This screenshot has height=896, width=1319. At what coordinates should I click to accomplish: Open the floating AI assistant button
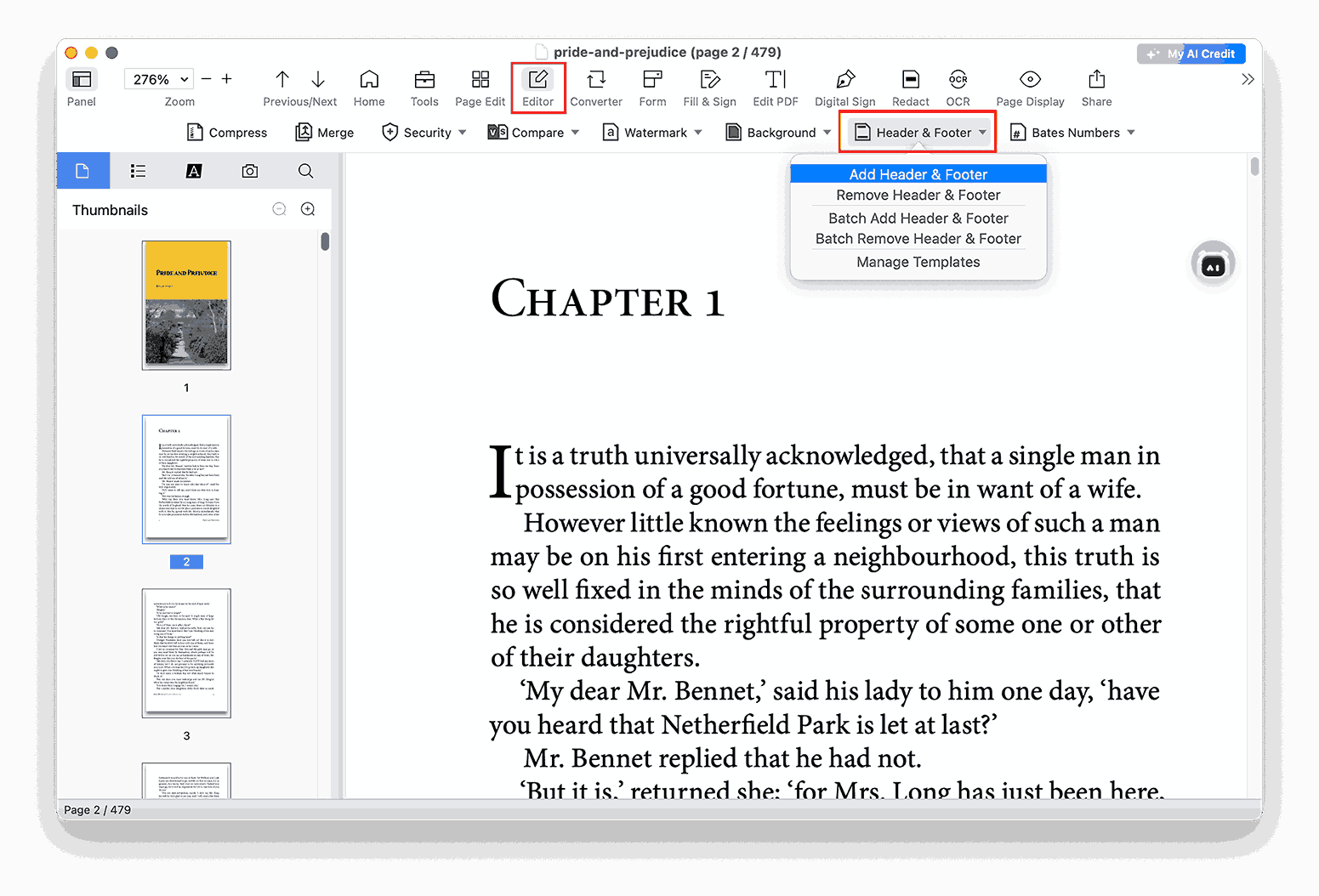click(1214, 264)
